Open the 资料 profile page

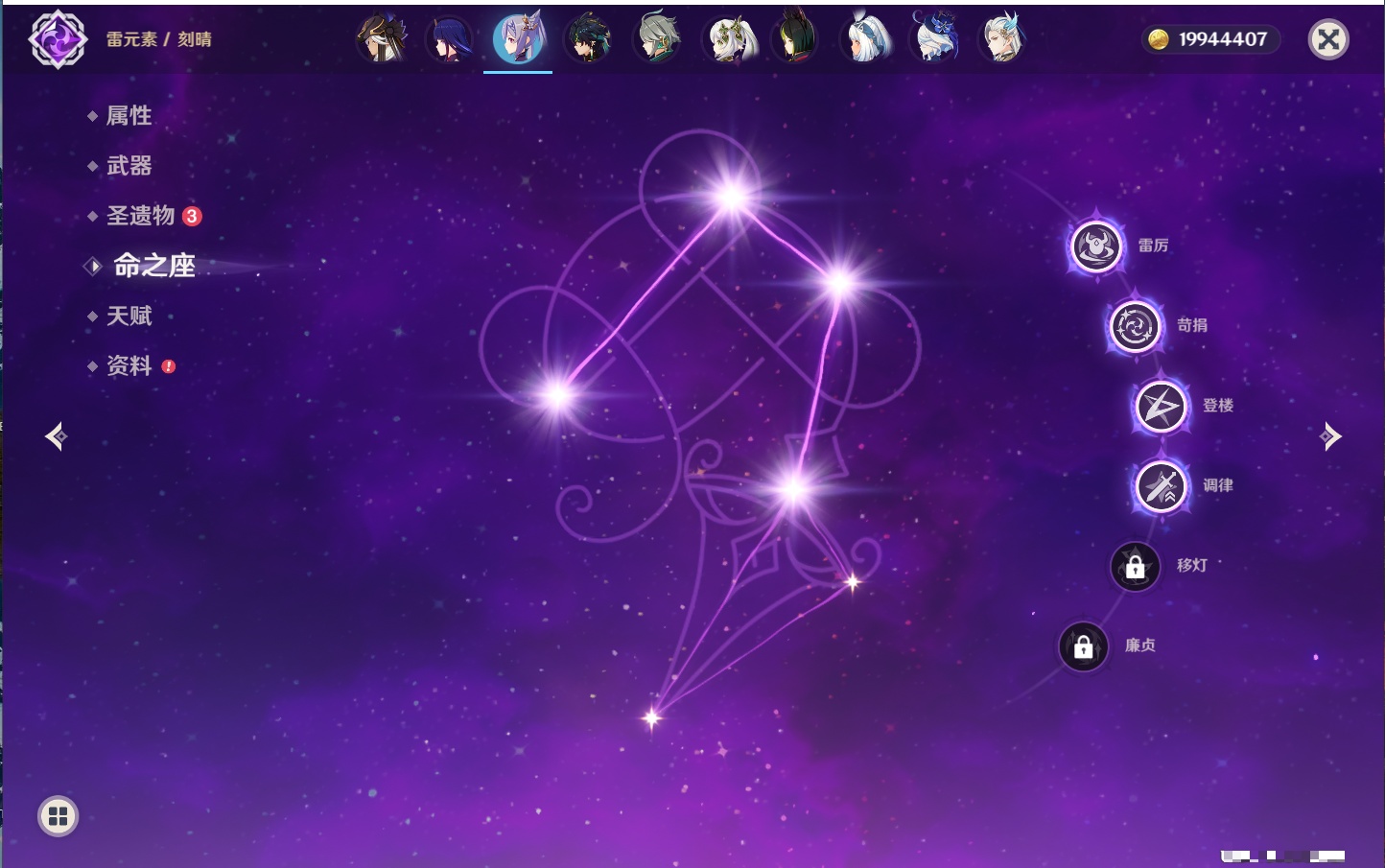pyautogui.click(x=129, y=365)
